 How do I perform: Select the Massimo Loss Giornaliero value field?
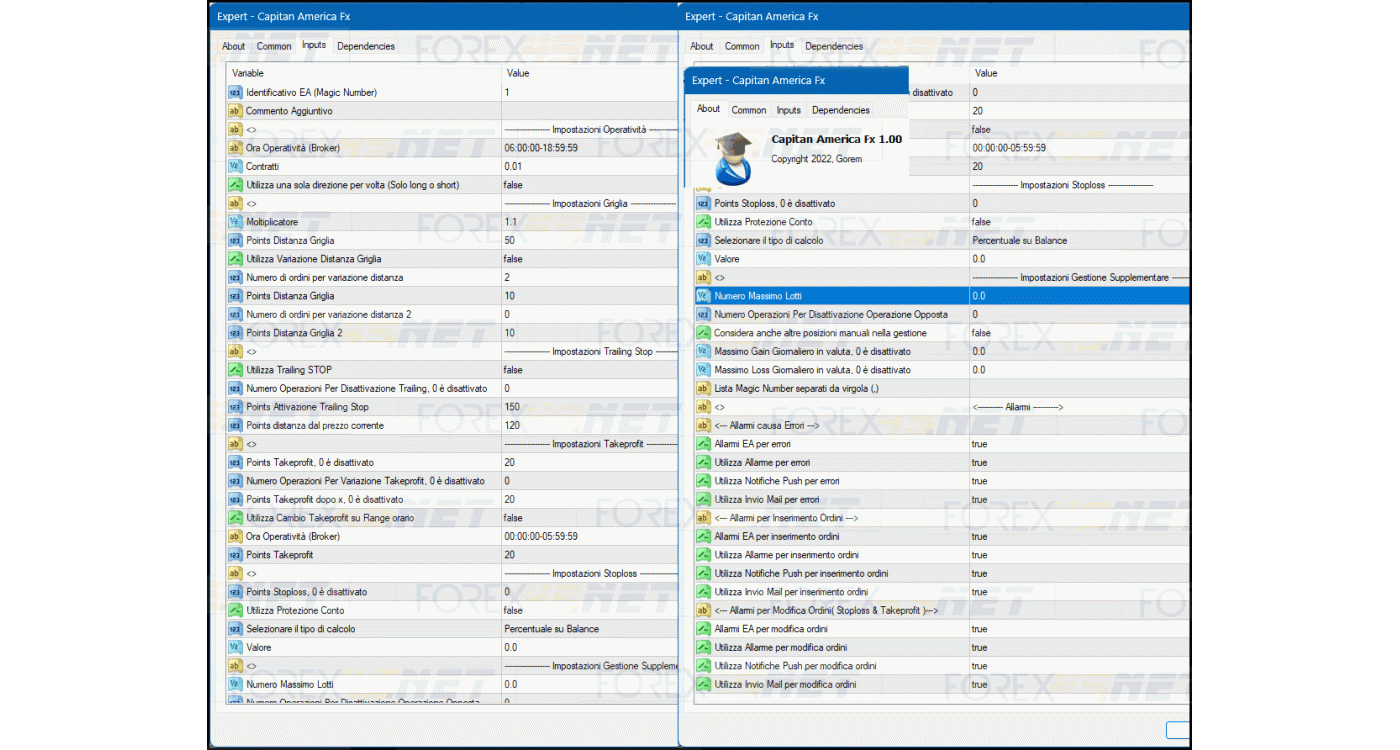(979, 370)
